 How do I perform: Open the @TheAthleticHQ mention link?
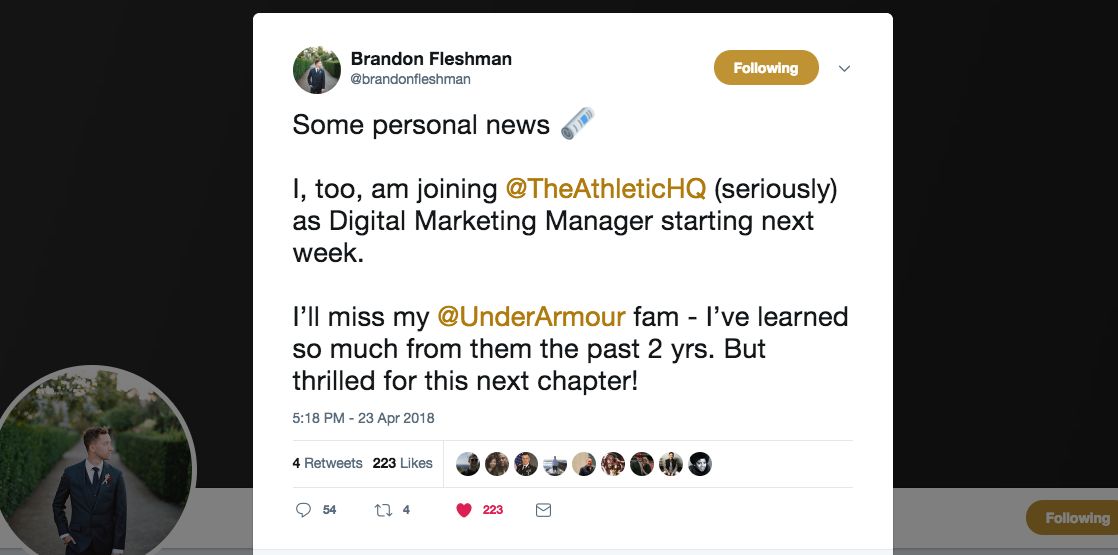[x=606, y=187]
